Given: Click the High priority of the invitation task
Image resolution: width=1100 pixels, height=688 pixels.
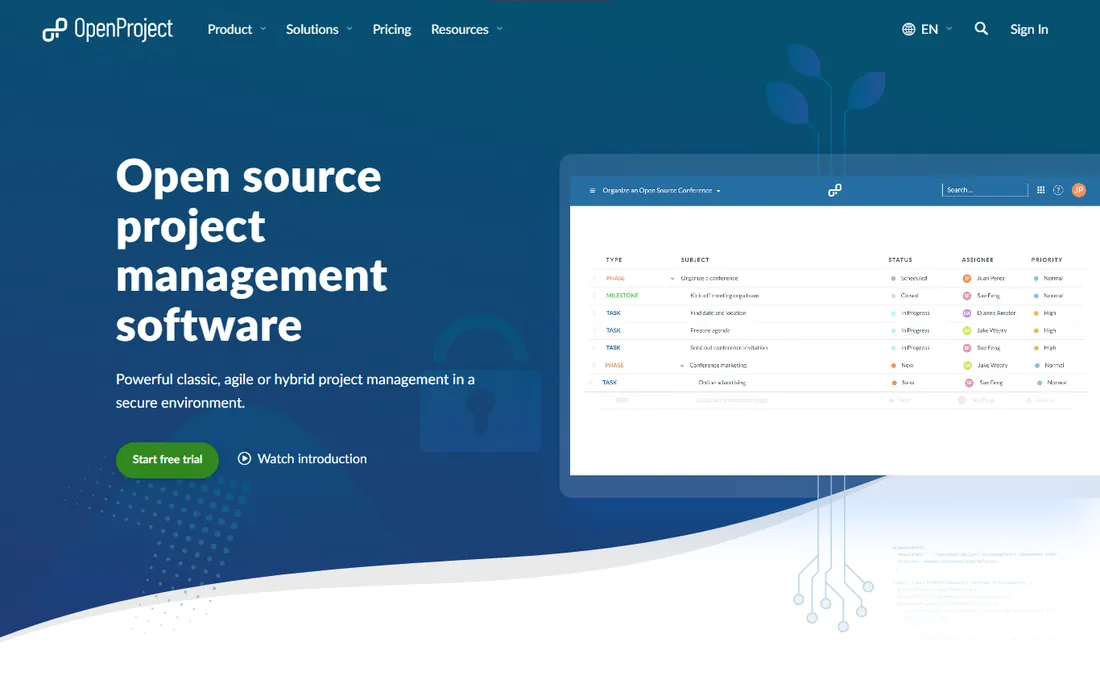Looking at the screenshot, I should [1049, 348].
